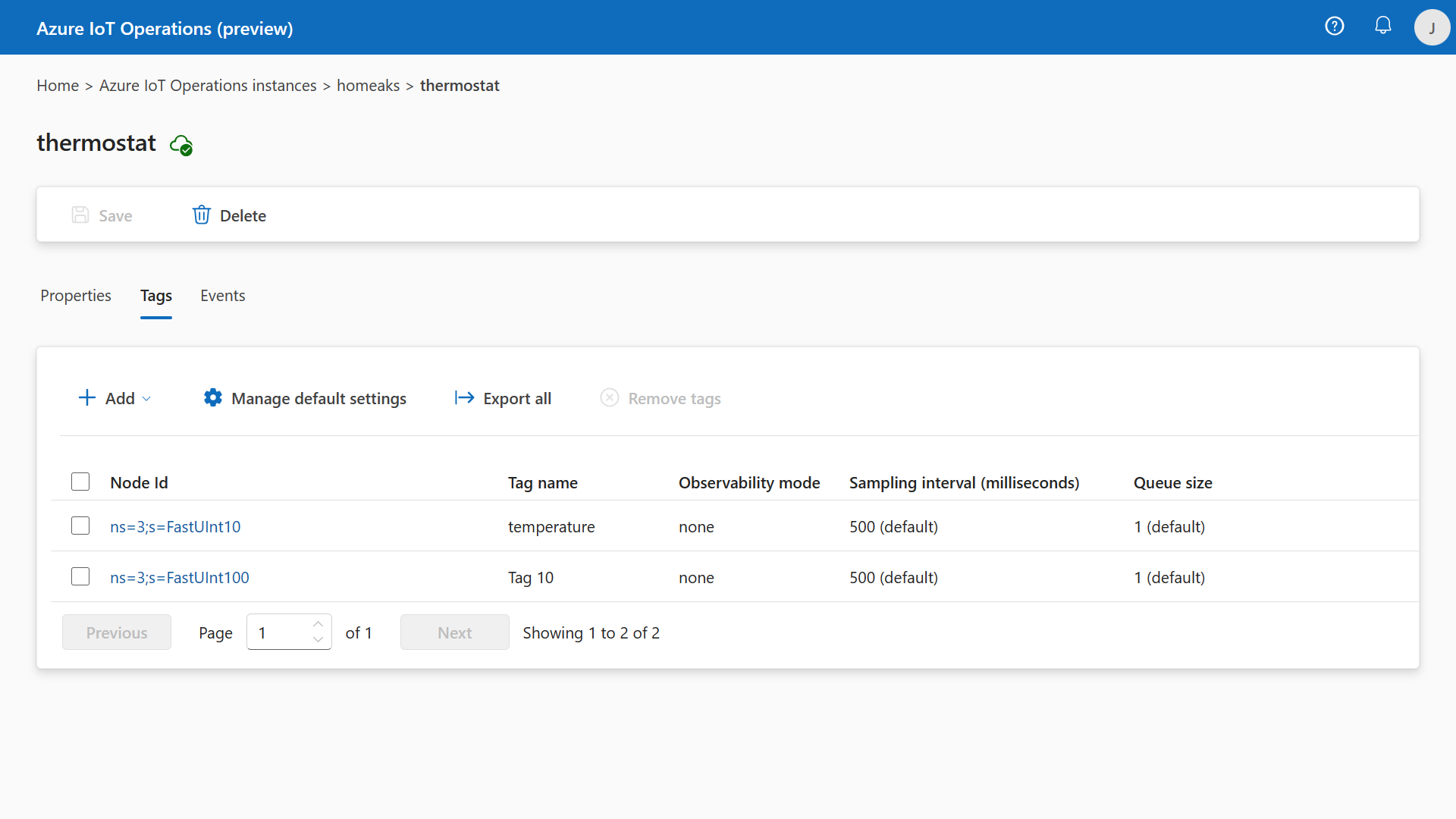Open the help question mark icon
Viewport: 1456px width, 819px height.
point(1335,27)
